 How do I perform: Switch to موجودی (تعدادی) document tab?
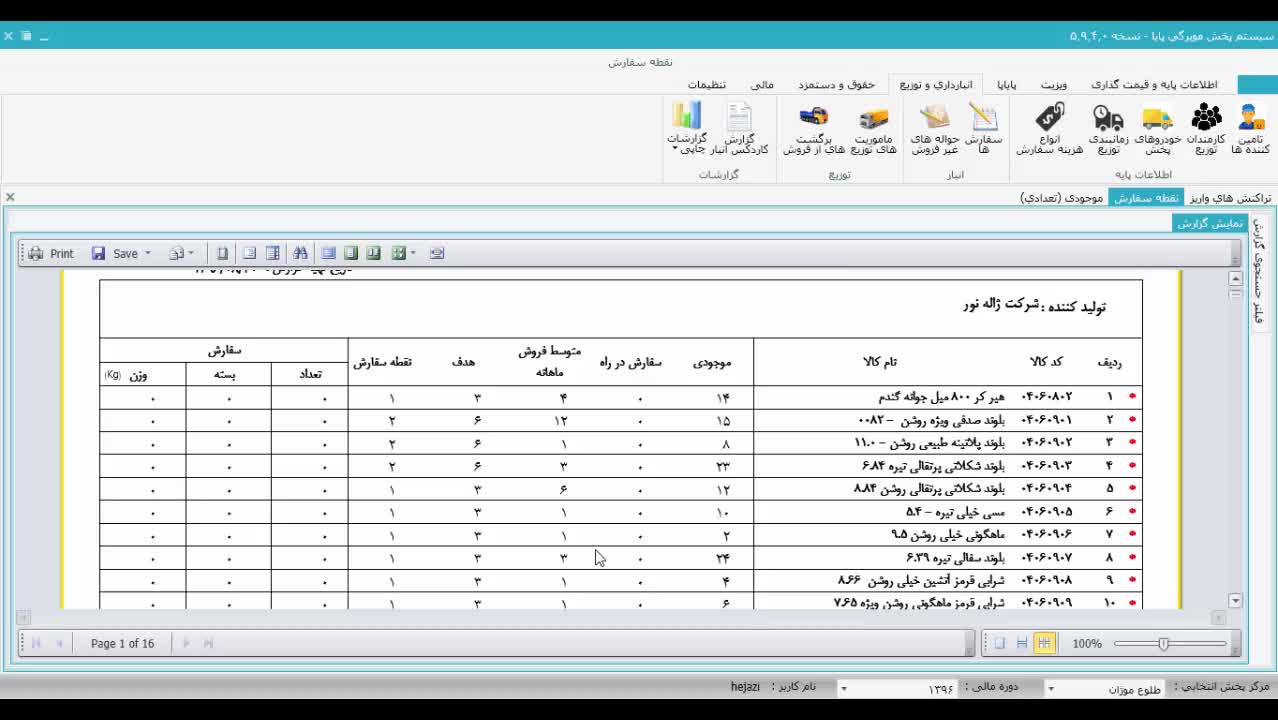pos(1061,198)
